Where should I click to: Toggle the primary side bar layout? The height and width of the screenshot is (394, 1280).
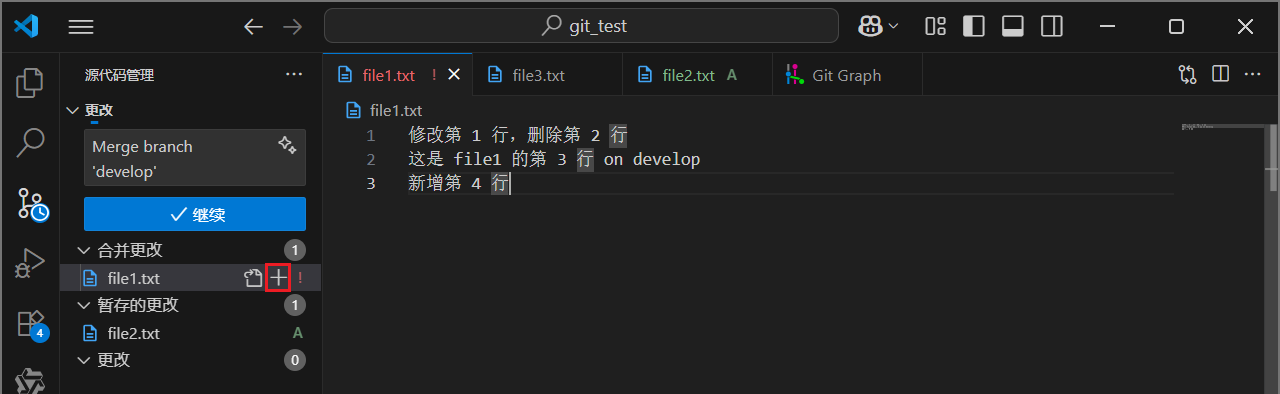pos(974,26)
